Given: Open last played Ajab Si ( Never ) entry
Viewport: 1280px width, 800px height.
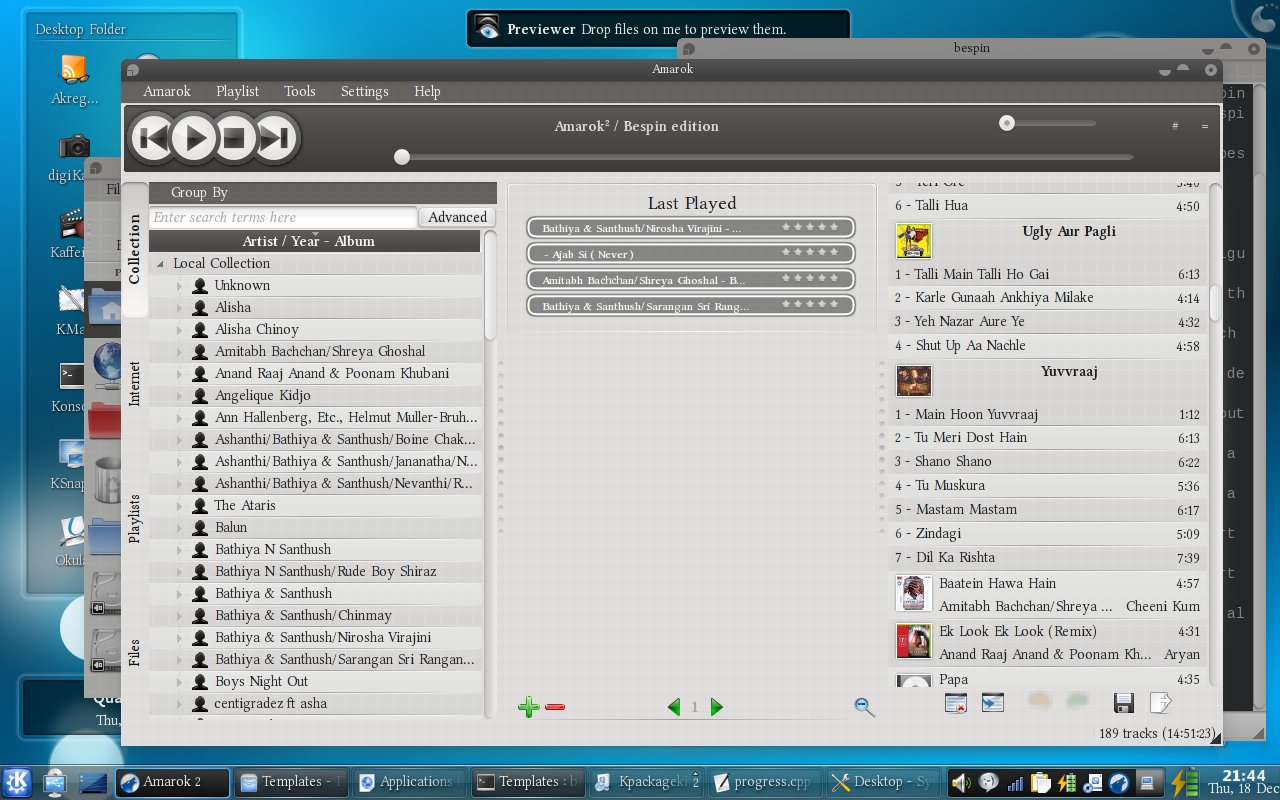Looking at the screenshot, I should pyautogui.click(x=691, y=254).
